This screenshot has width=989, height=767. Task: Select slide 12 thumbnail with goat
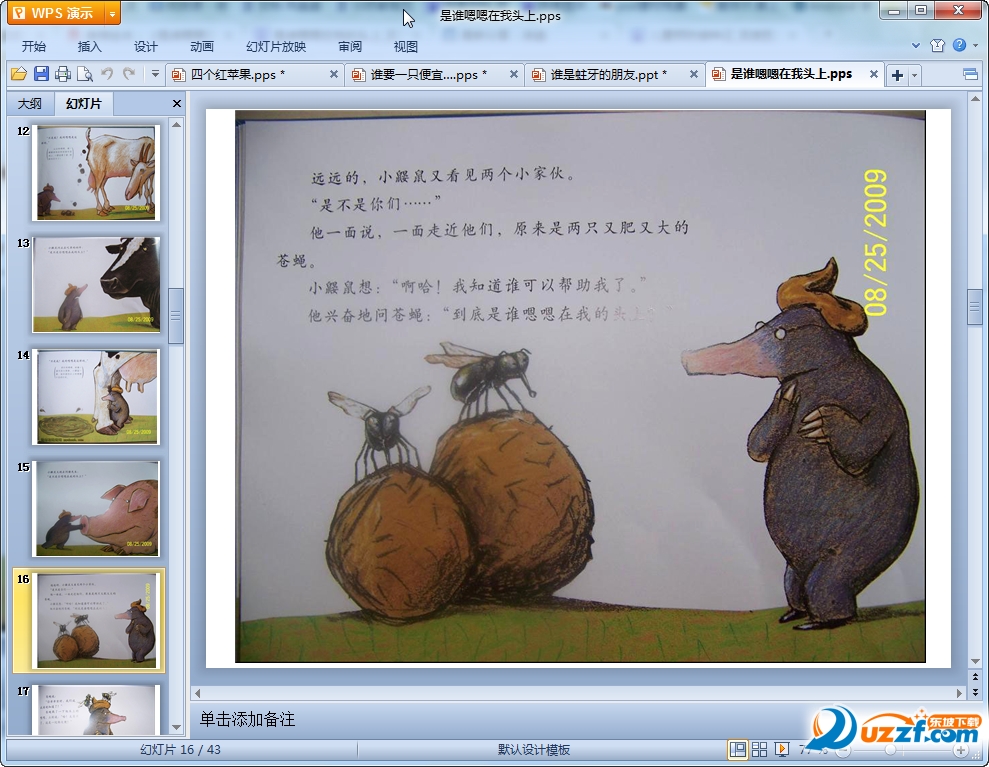95,172
